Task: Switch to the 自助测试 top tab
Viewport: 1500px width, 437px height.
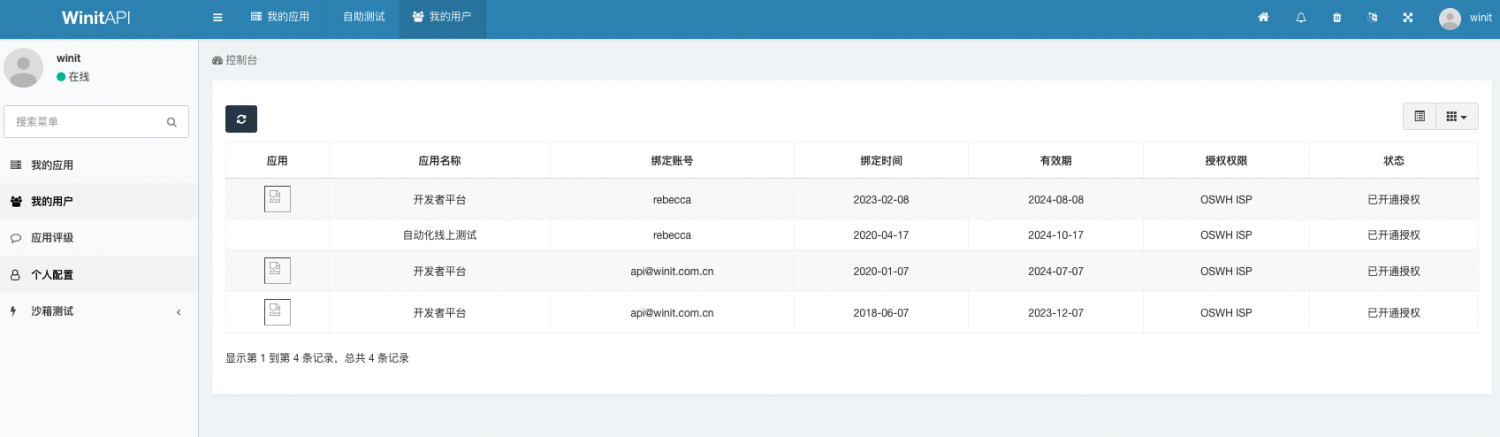Action: point(363,18)
